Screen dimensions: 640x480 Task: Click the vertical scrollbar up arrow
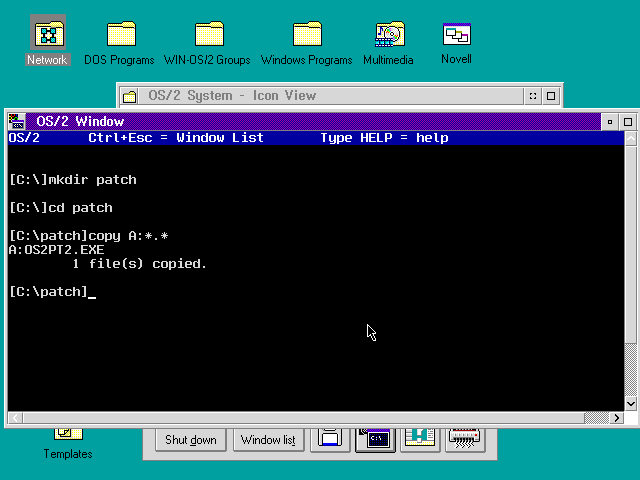point(631,138)
